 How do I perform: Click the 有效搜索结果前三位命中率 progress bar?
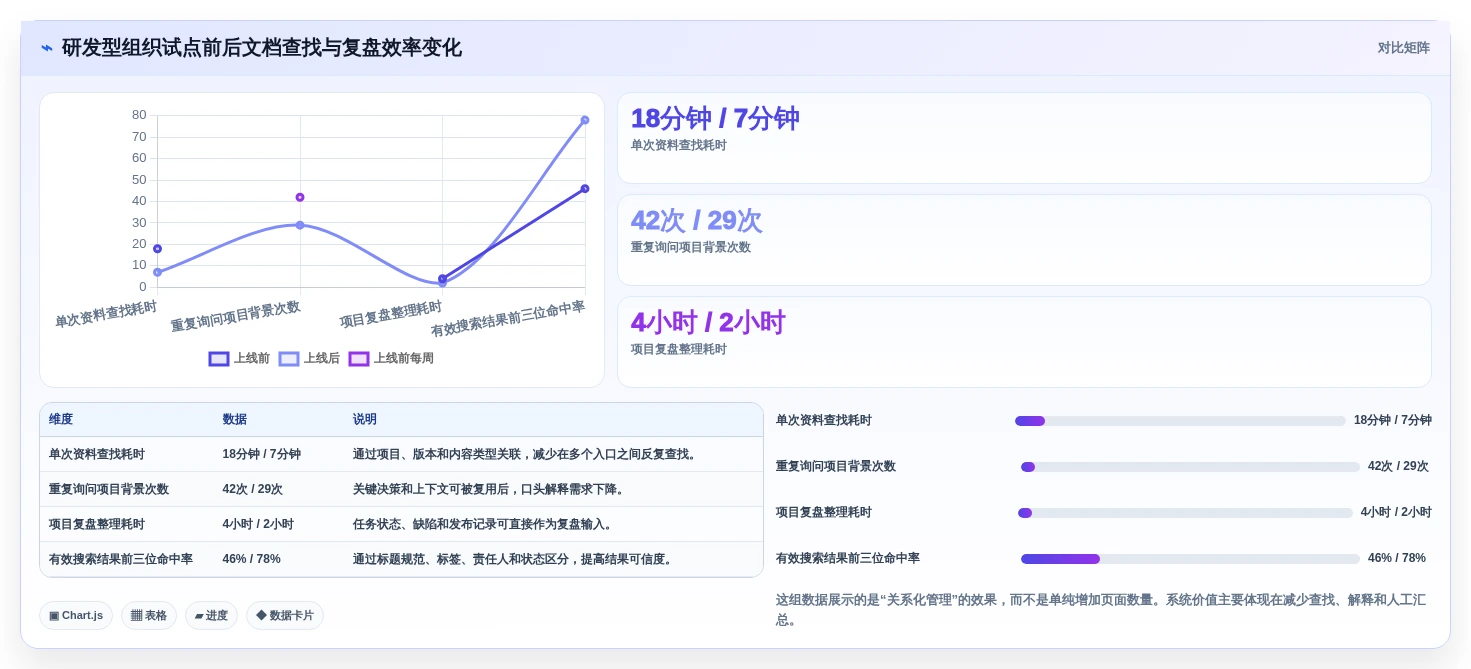click(1190, 559)
